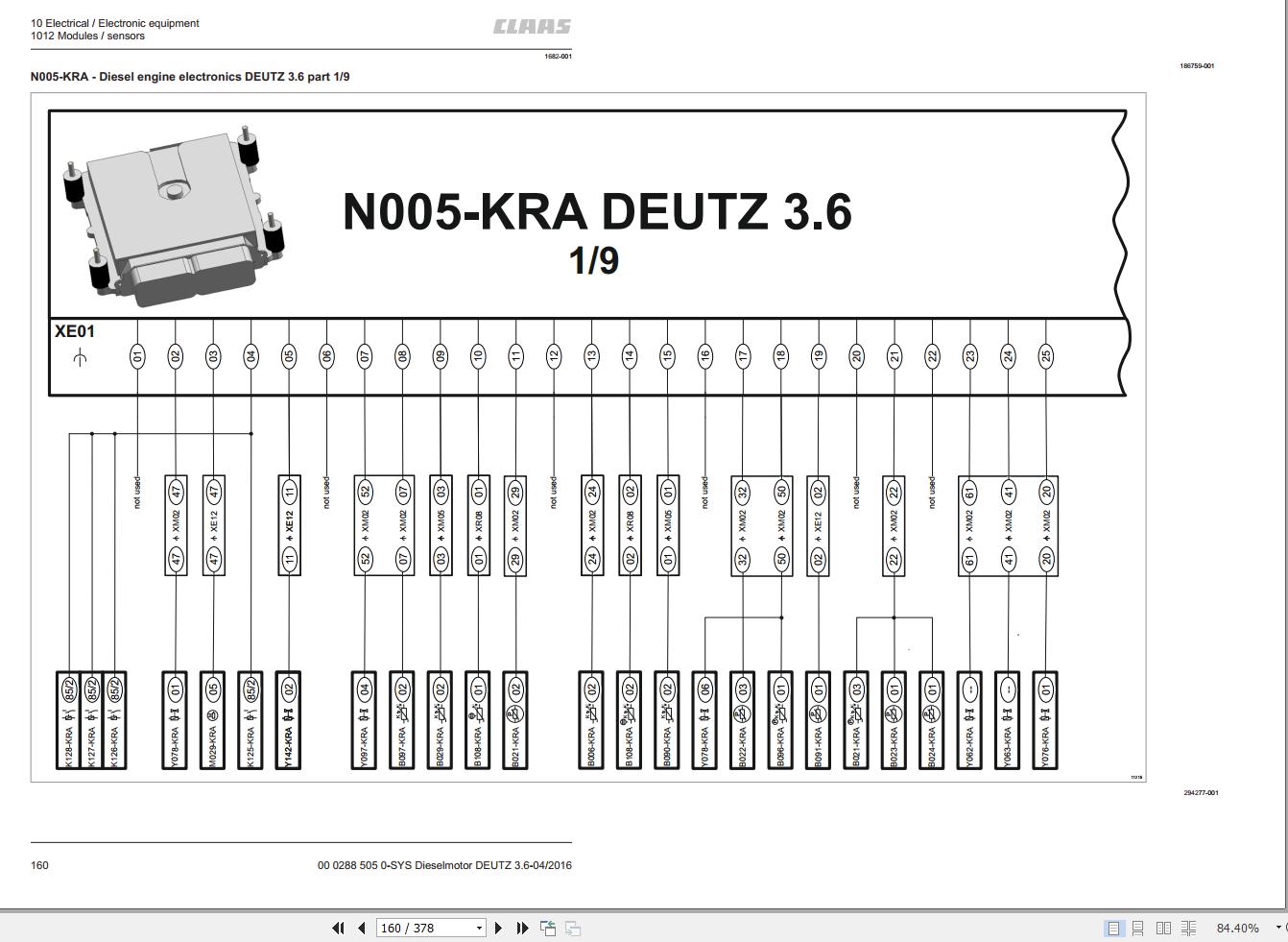The height and width of the screenshot is (942, 1288).
Task: Click the XE01 connector label
Action: point(75,331)
